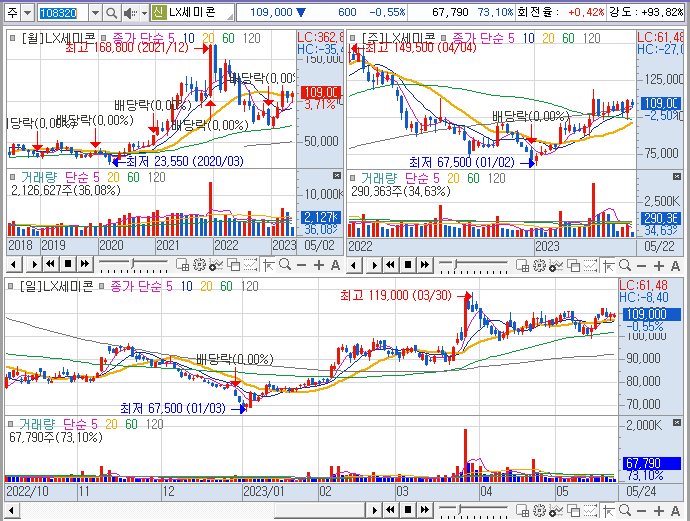
Task: Click fast-forward button on daily chart toolbar
Action: tap(425, 510)
